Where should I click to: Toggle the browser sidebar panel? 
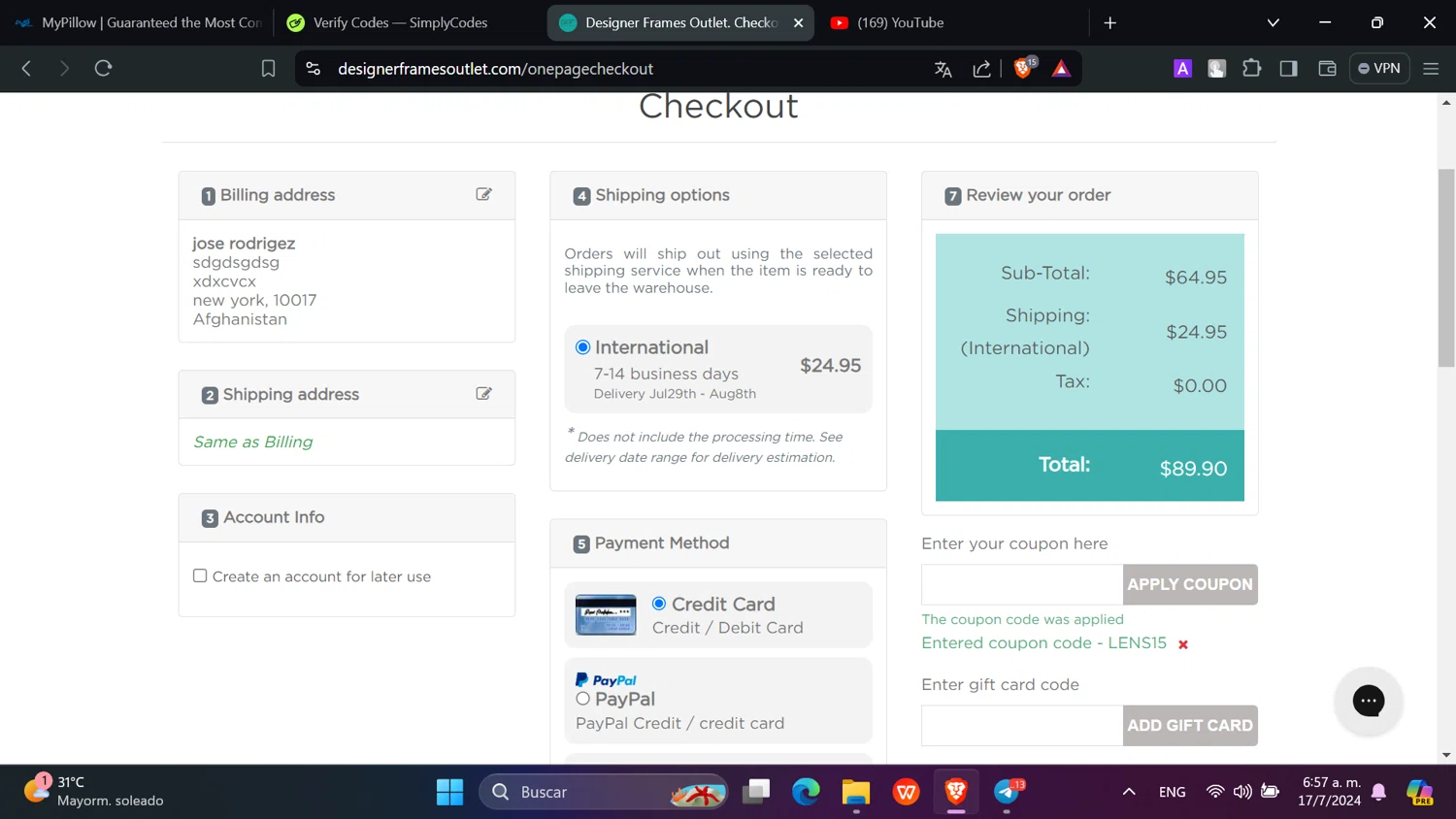coord(1288,68)
